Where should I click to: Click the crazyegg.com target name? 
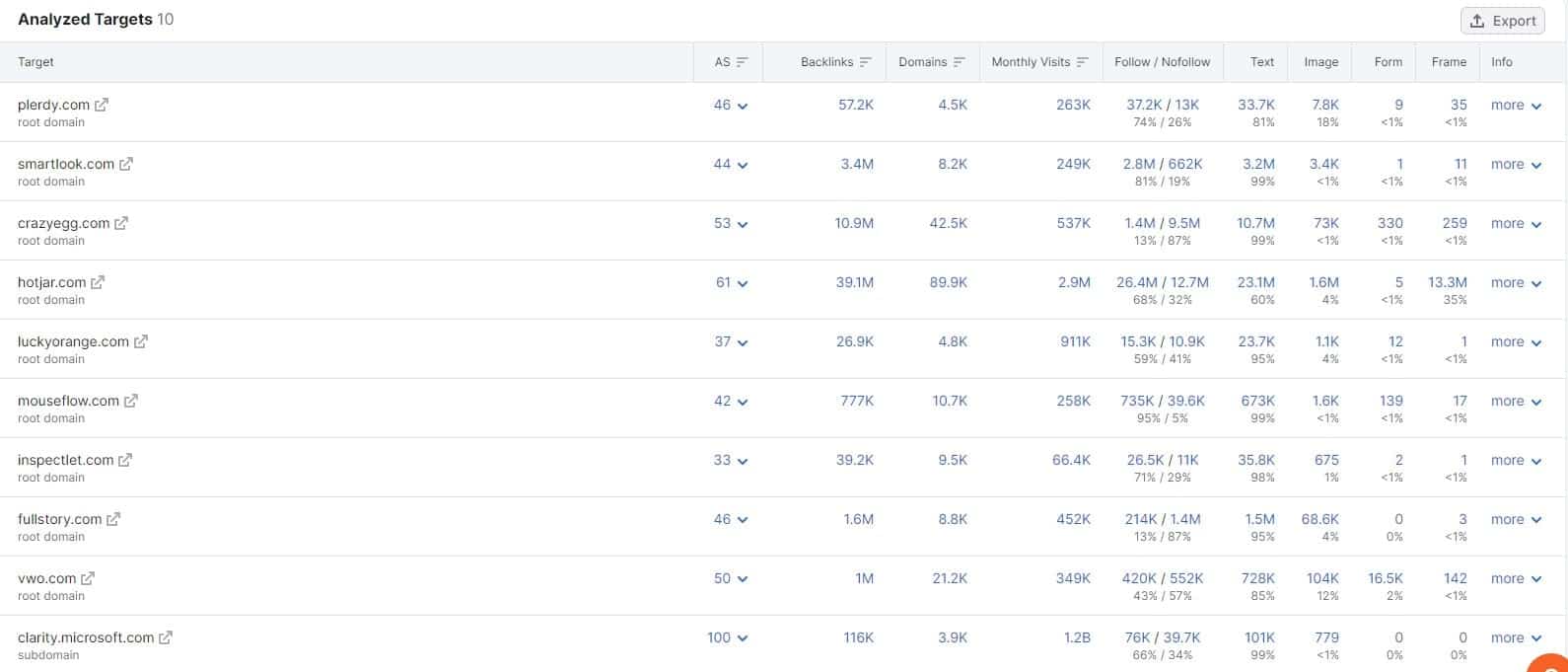(63, 223)
